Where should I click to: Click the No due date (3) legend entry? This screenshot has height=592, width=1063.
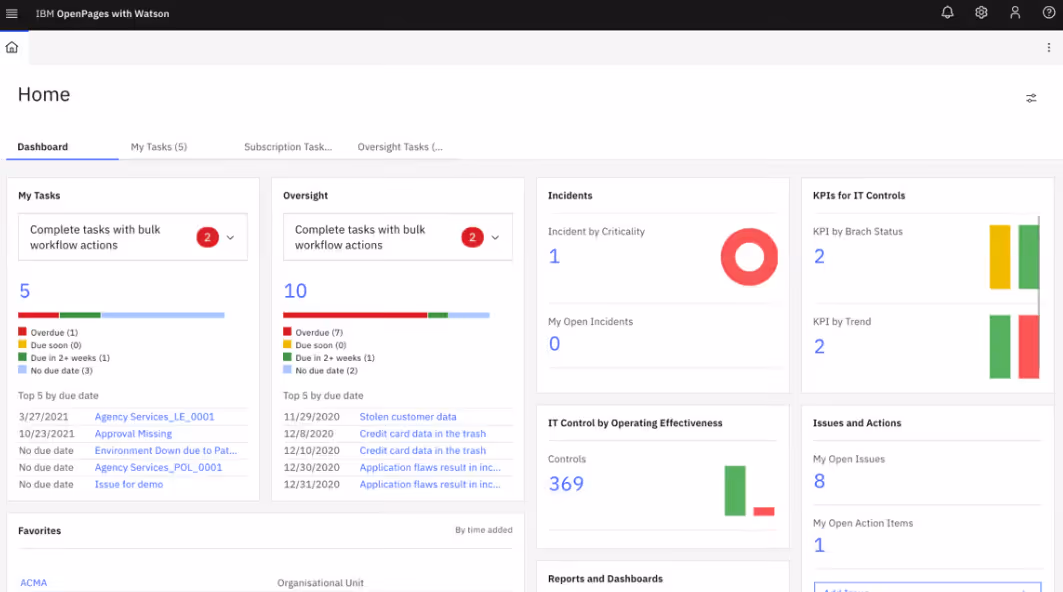pos(56,370)
